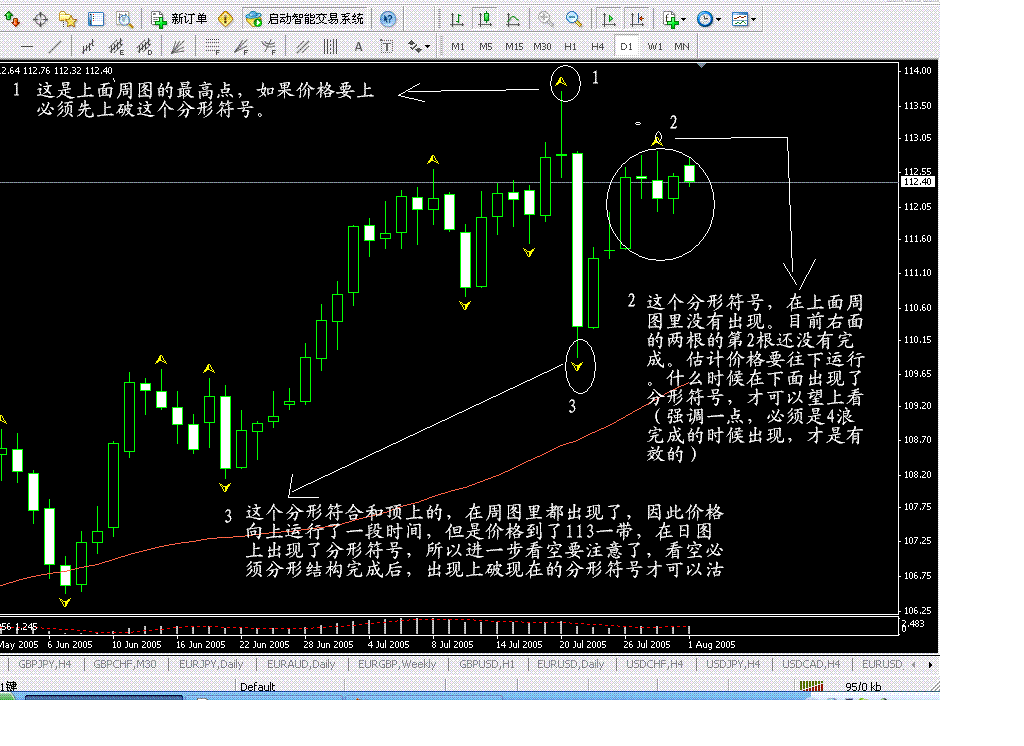Select the text A tool
1024x746 pixels.
pos(359,46)
